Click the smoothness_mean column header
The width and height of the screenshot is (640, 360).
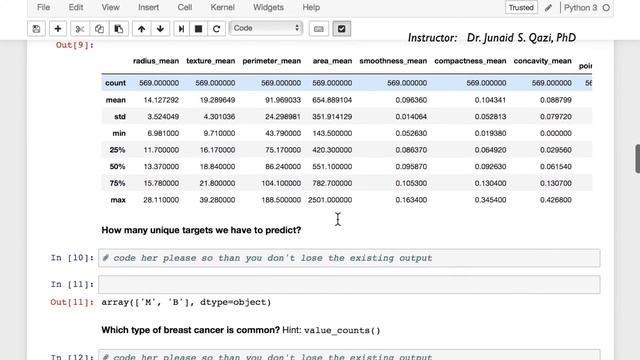[x=393, y=61]
